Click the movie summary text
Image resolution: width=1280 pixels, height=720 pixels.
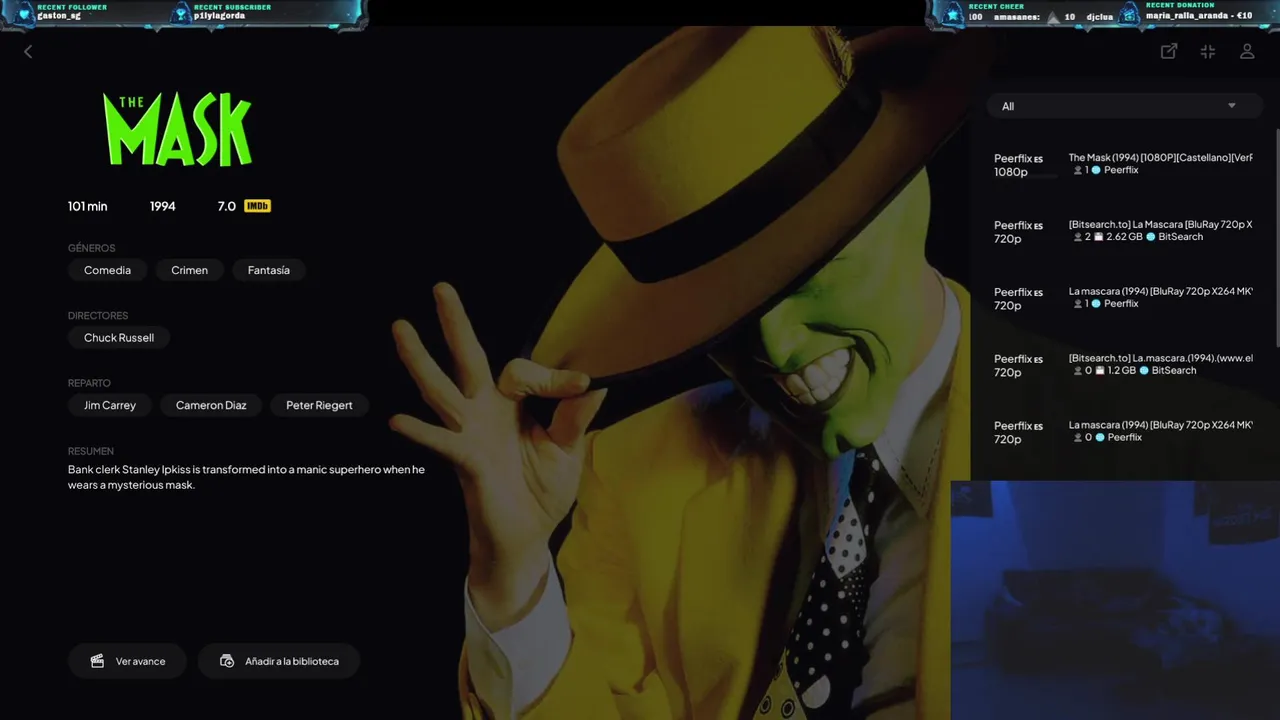pyautogui.click(x=247, y=477)
